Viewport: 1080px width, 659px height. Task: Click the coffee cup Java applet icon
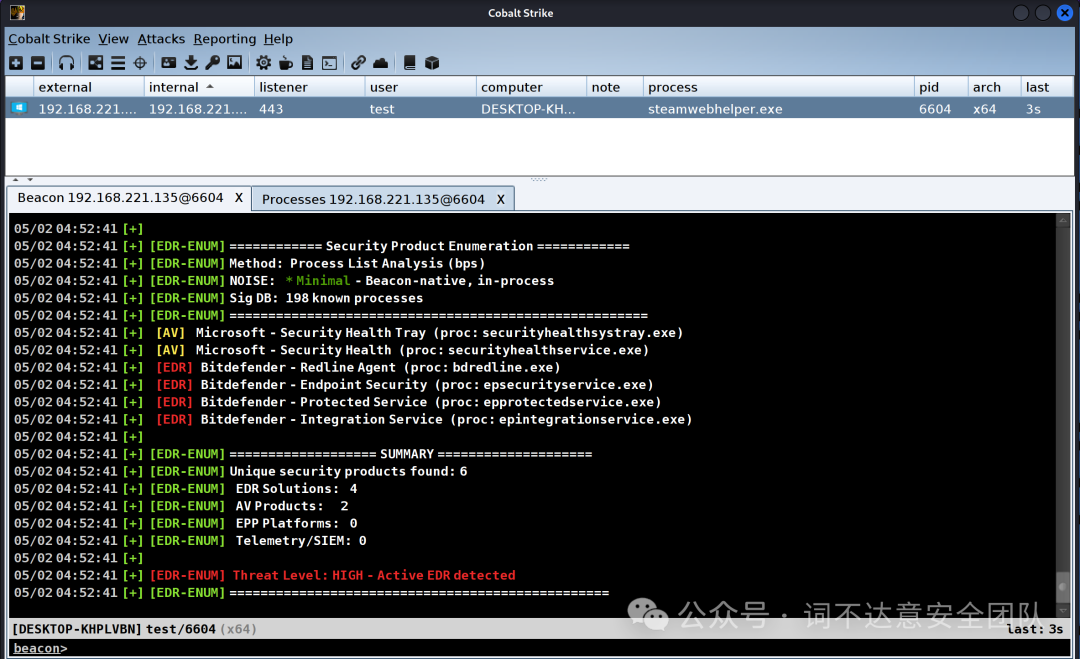[285, 63]
